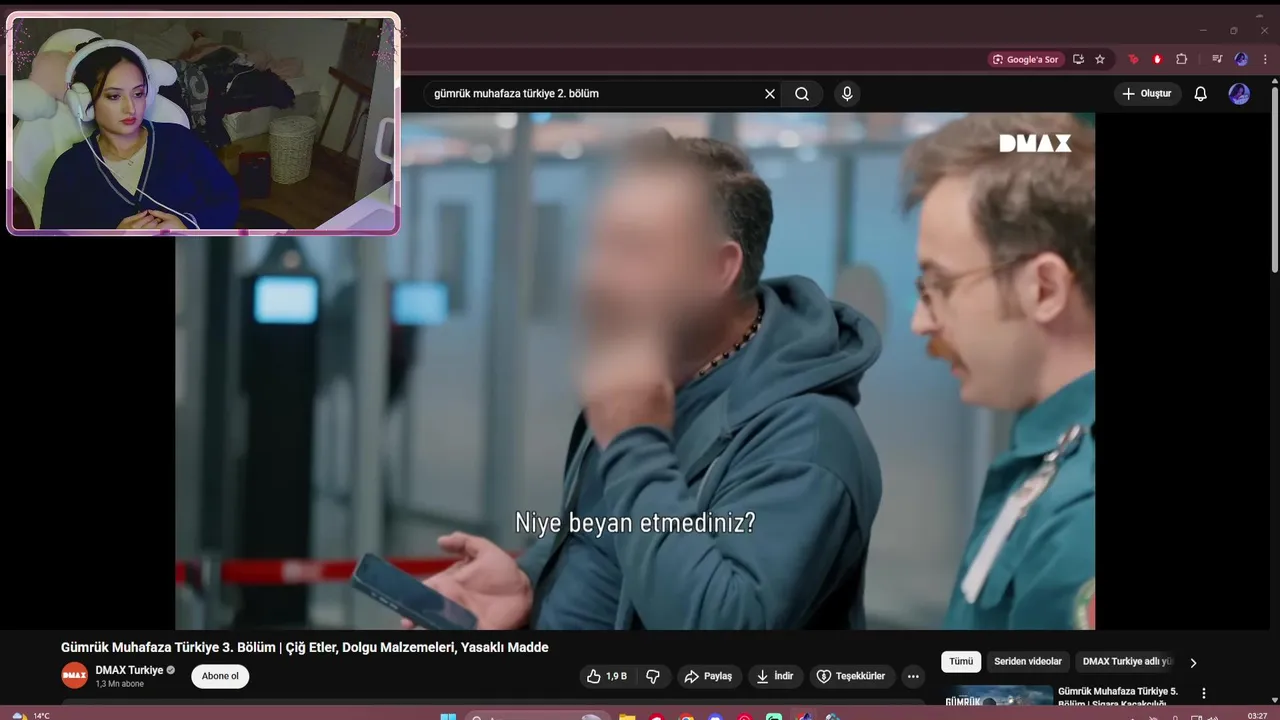Expand more filter chips with the right arrow
The image size is (1280, 720).
[x=1193, y=662]
